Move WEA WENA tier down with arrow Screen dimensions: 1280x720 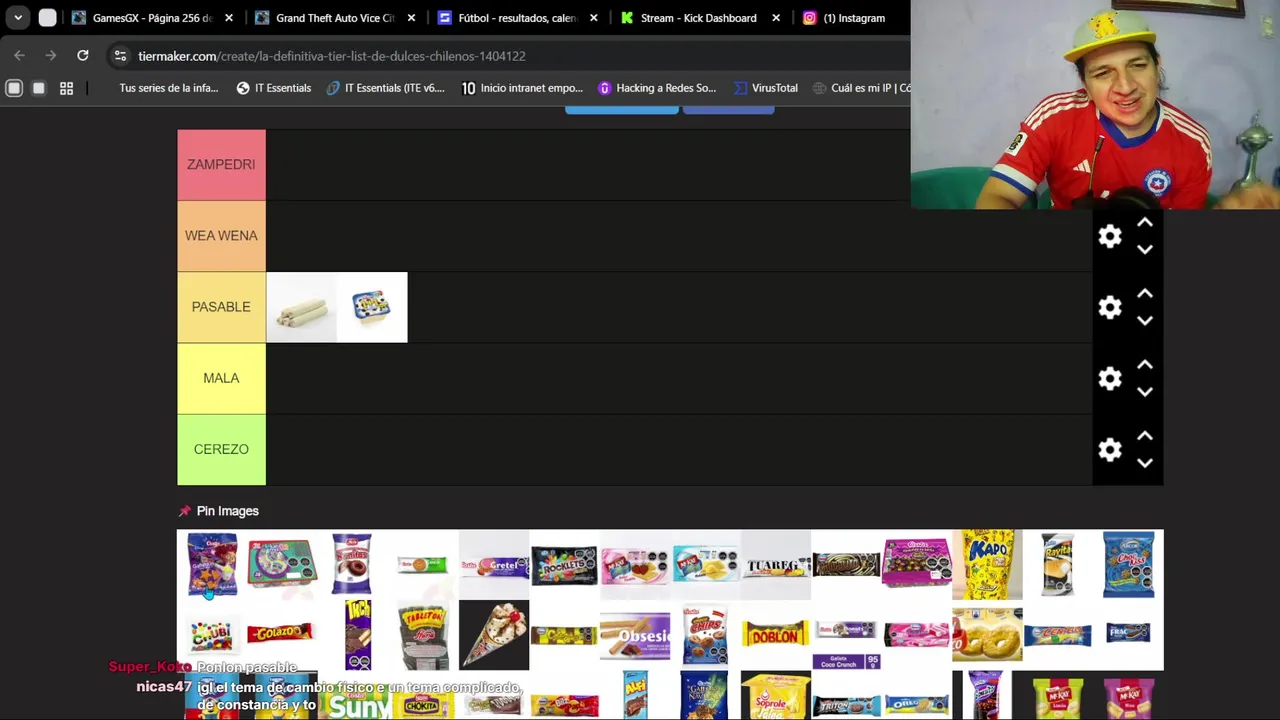[x=1145, y=249]
